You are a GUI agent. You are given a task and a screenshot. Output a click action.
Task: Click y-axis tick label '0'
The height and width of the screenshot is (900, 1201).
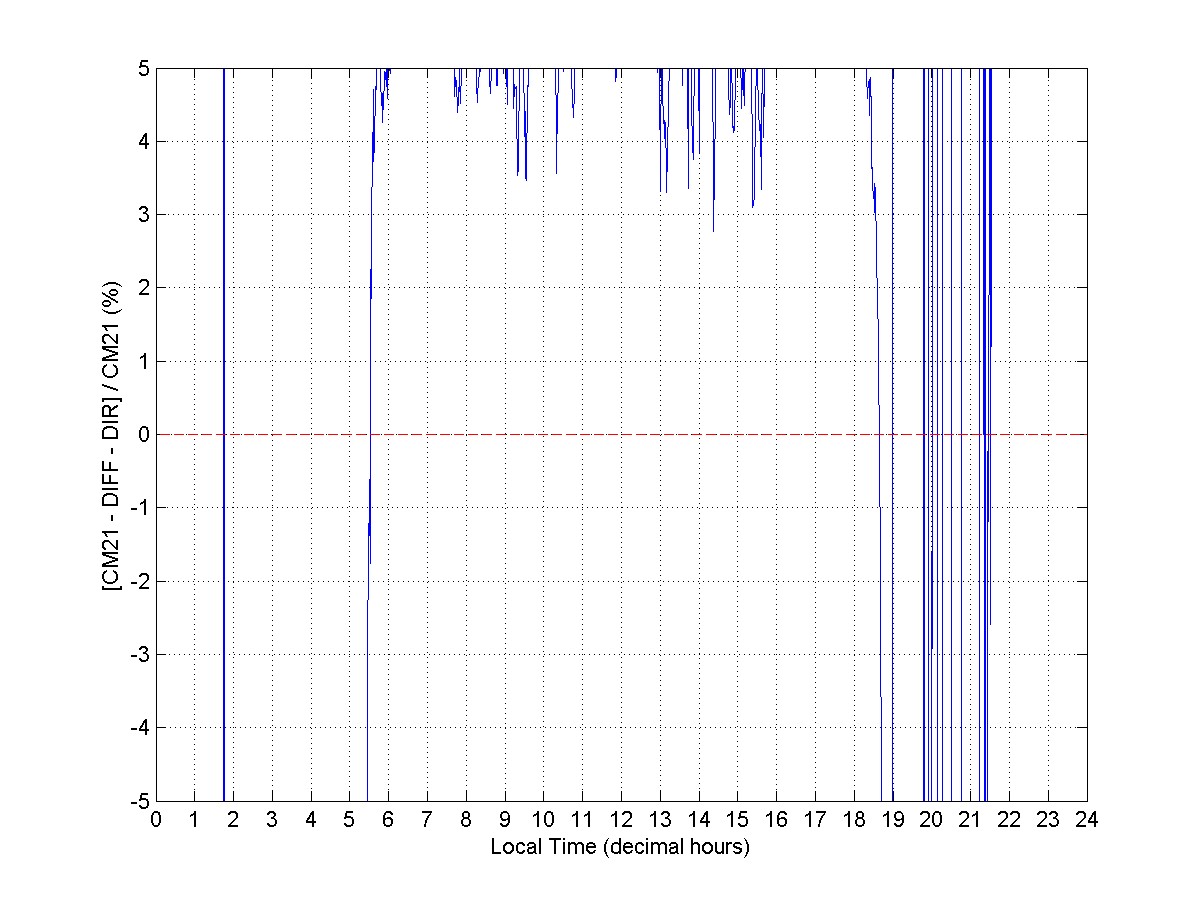pos(144,434)
